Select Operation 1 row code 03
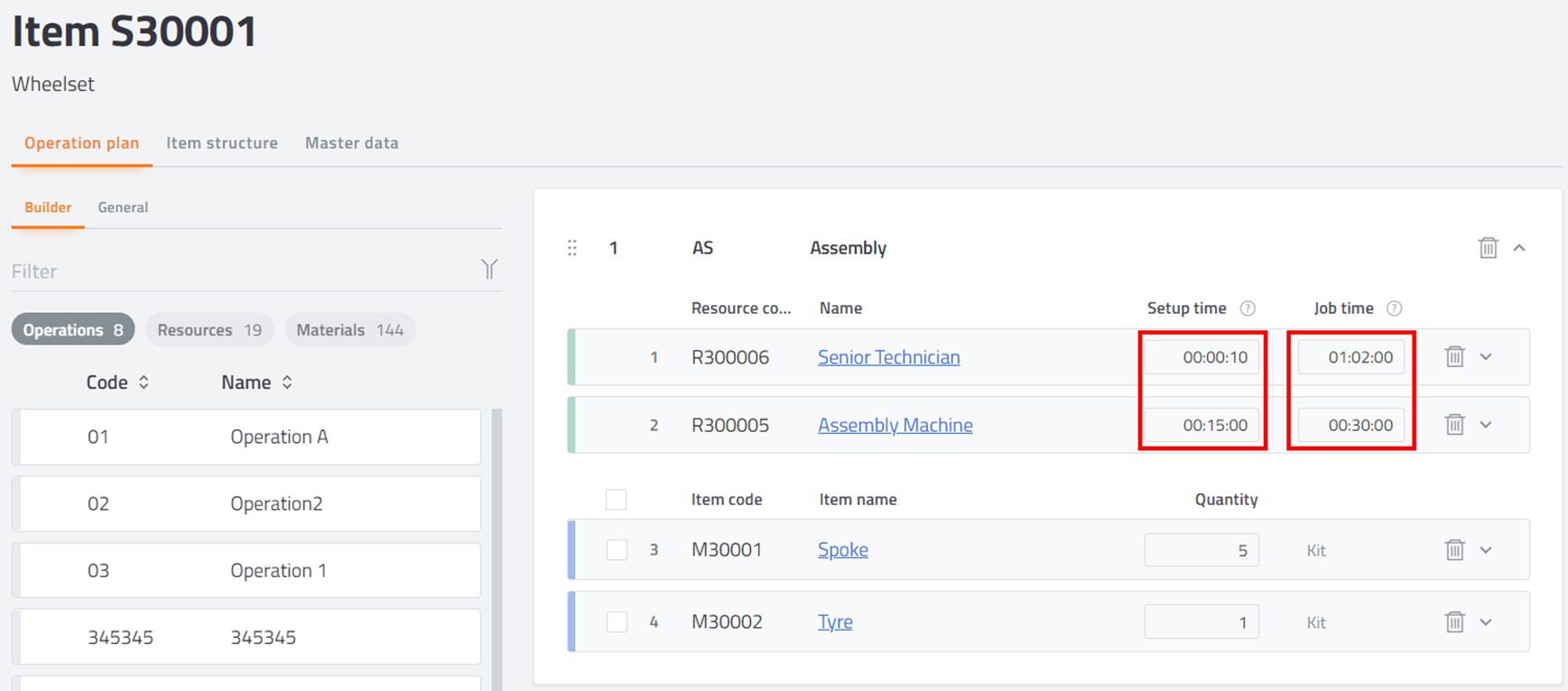 [x=246, y=570]
